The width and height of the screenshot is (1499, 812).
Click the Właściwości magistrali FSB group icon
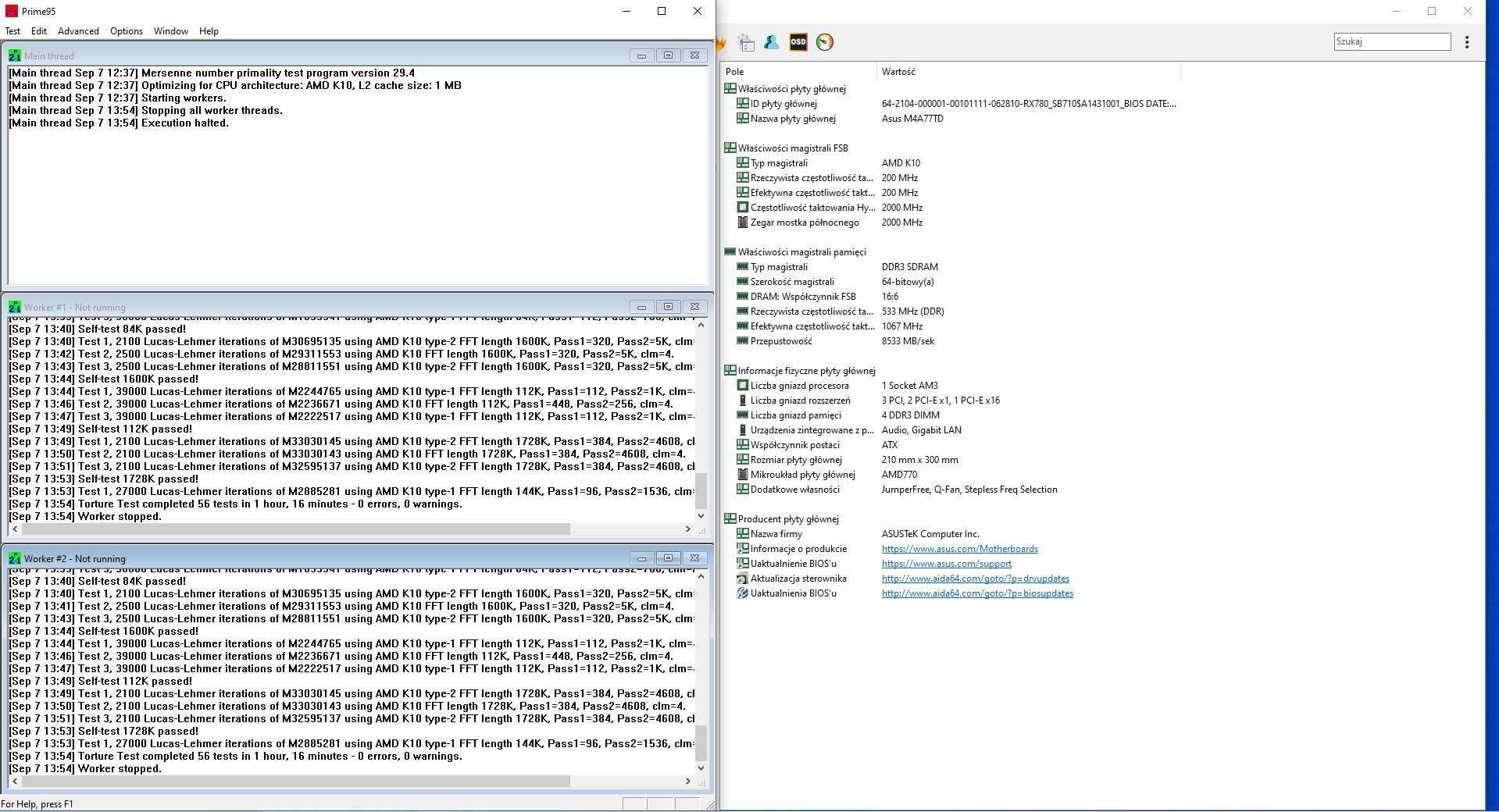730,148
